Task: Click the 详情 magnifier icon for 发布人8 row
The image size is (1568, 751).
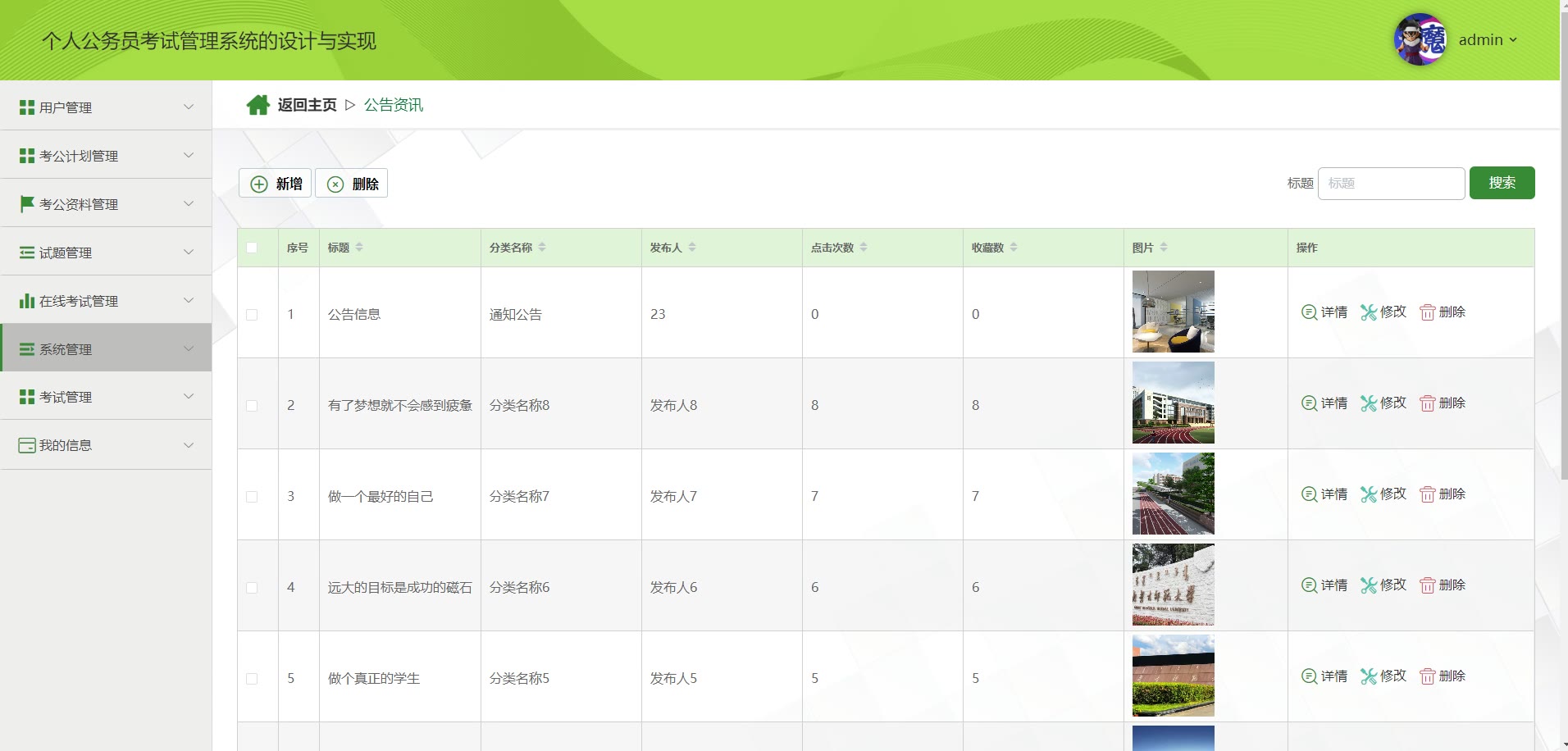Action: click(1309, 403)
